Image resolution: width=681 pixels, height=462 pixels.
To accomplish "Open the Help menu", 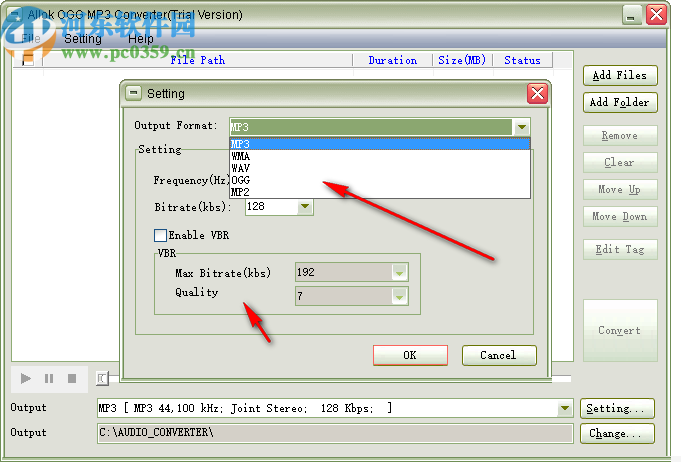I will point(140,39).
